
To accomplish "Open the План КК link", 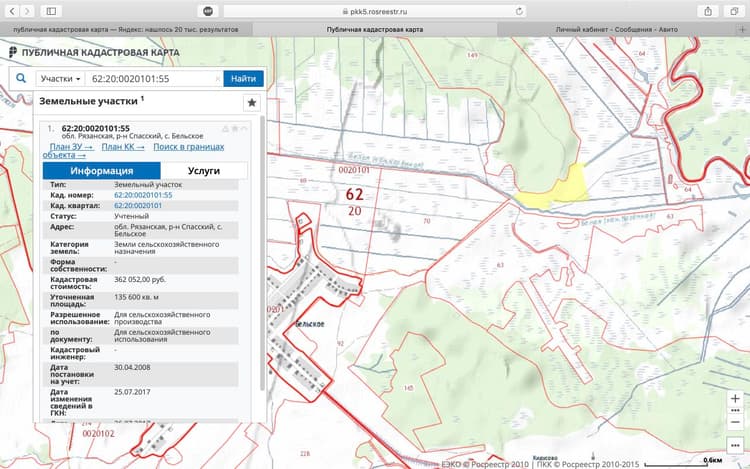I will [x=123, y=147].
